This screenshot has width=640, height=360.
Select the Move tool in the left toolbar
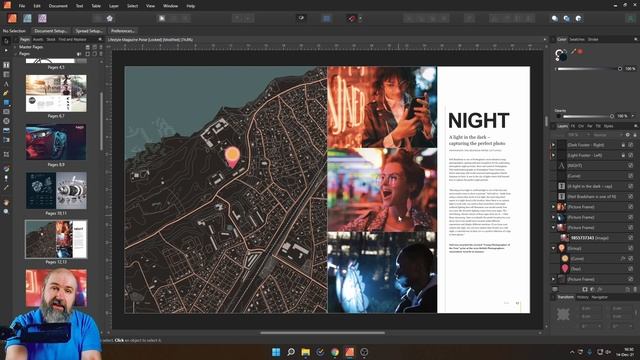(6, 41)
